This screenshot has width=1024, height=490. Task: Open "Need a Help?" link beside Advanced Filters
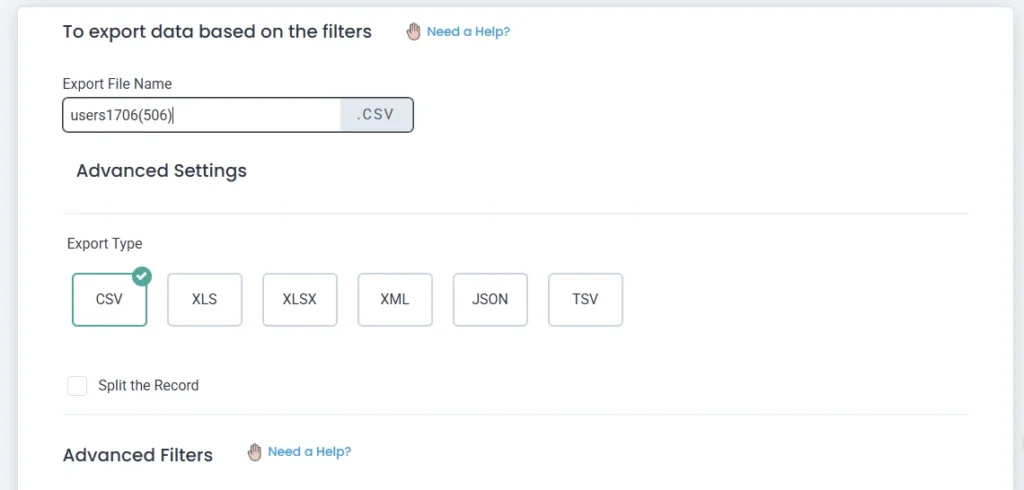click(309, 452)
